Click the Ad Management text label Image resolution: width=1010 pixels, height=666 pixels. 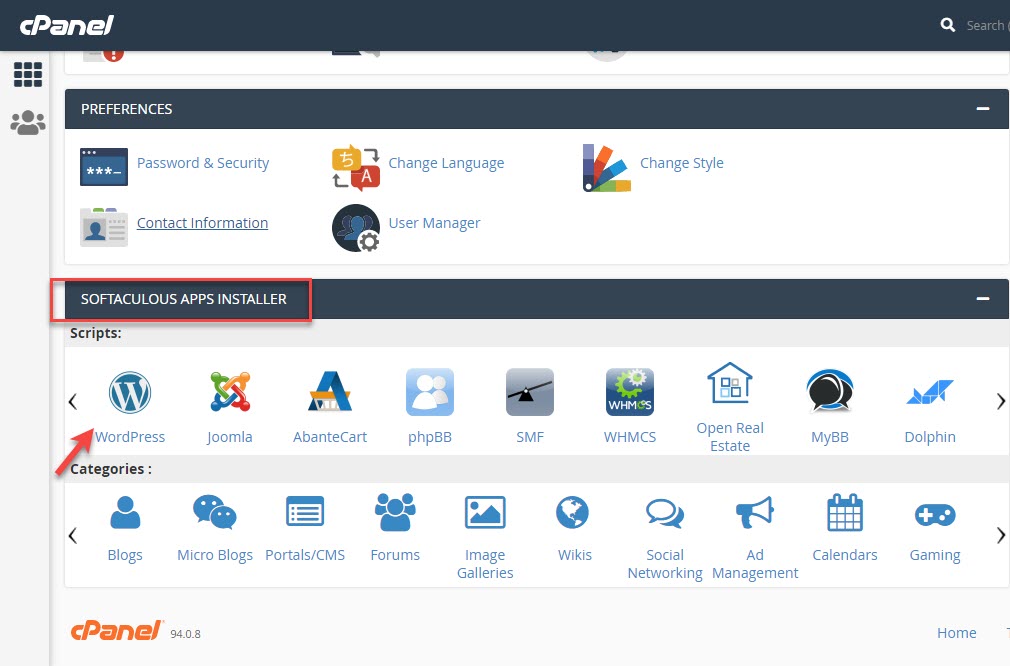click(x=755, y=564)
